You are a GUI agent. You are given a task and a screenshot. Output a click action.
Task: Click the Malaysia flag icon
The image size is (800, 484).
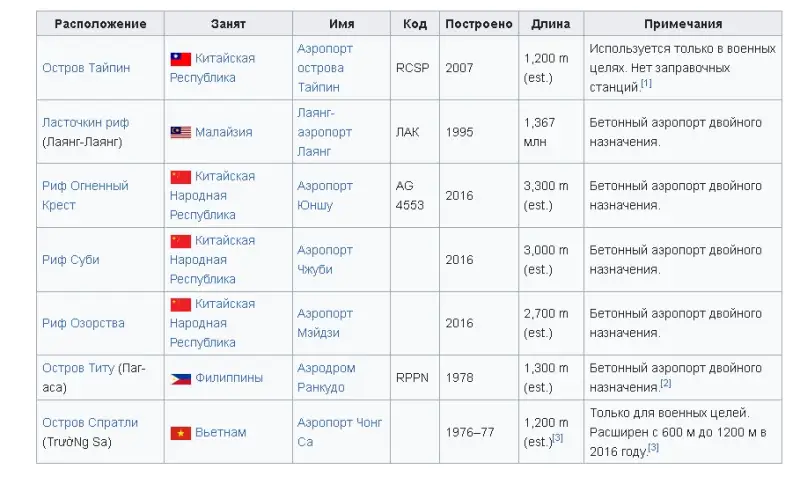click(181, 133)
